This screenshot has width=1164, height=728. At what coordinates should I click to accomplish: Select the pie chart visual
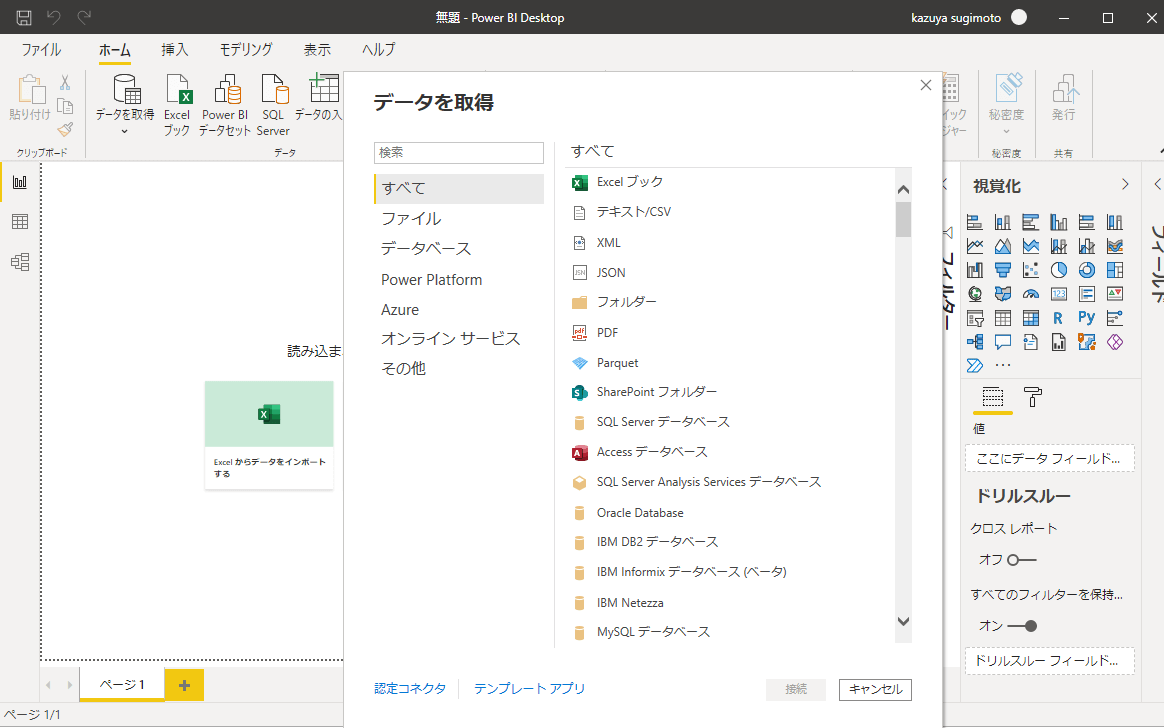[1059, 270]
